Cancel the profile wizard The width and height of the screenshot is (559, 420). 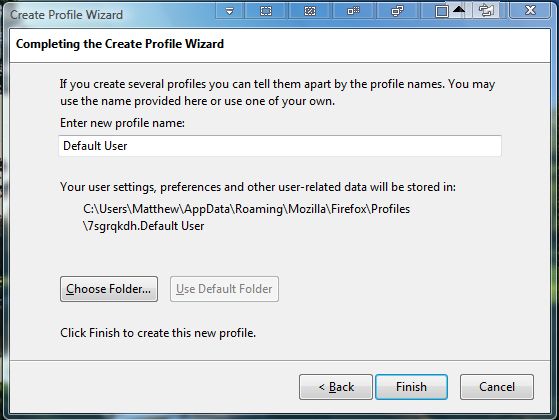click(x=497, y=387)
